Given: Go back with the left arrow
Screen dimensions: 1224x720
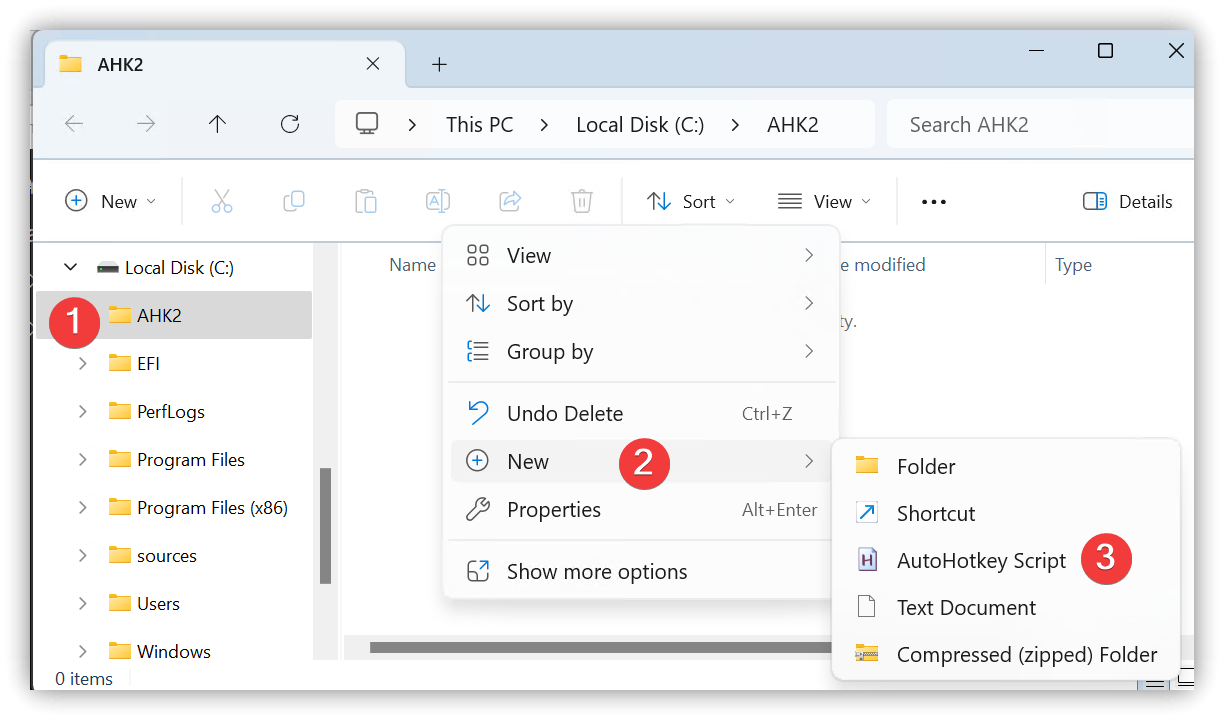Looking at the screenshot, I should 74,124.
